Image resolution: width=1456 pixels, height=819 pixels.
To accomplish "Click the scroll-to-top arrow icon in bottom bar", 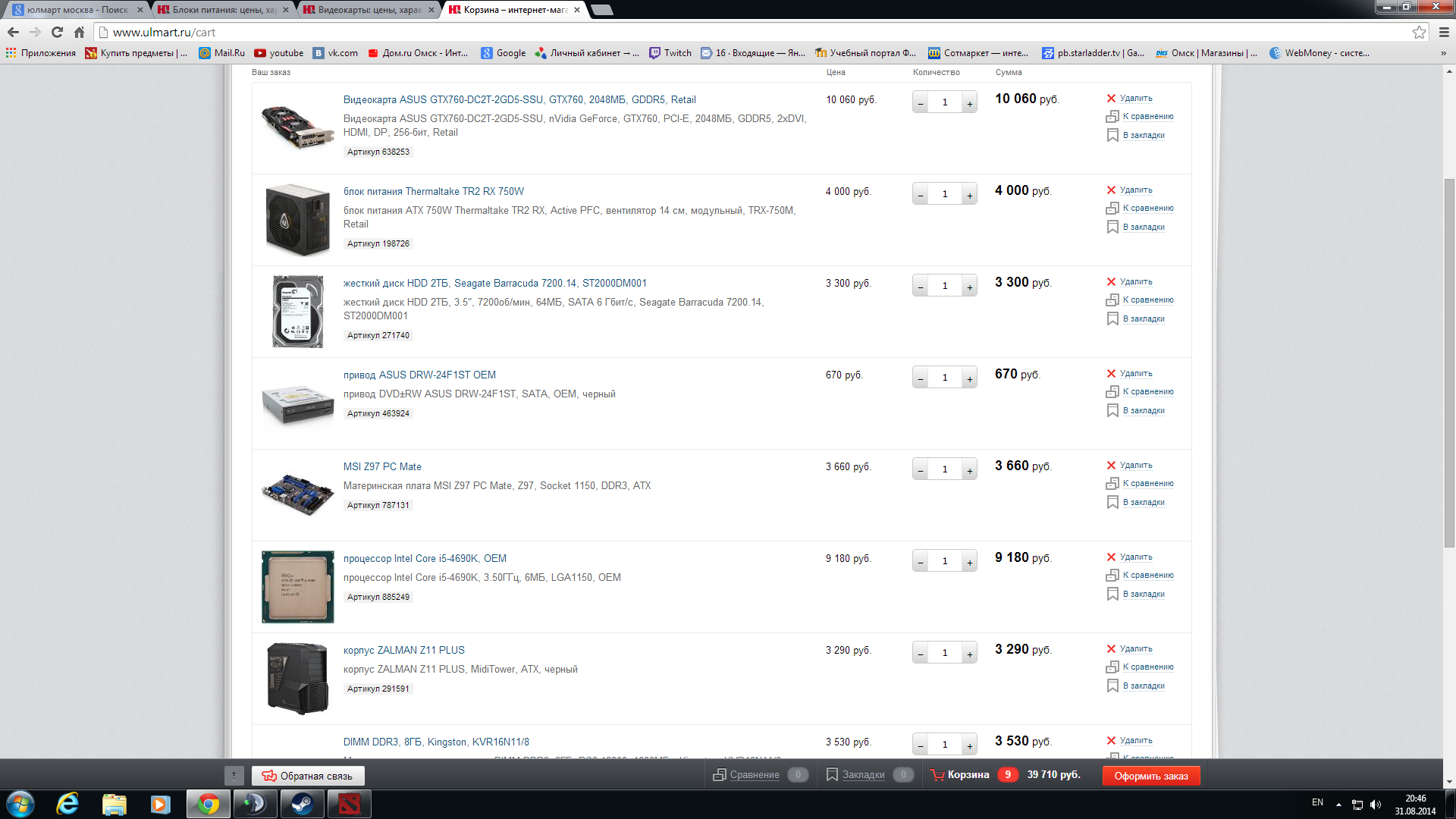I will tap(234, 776).
